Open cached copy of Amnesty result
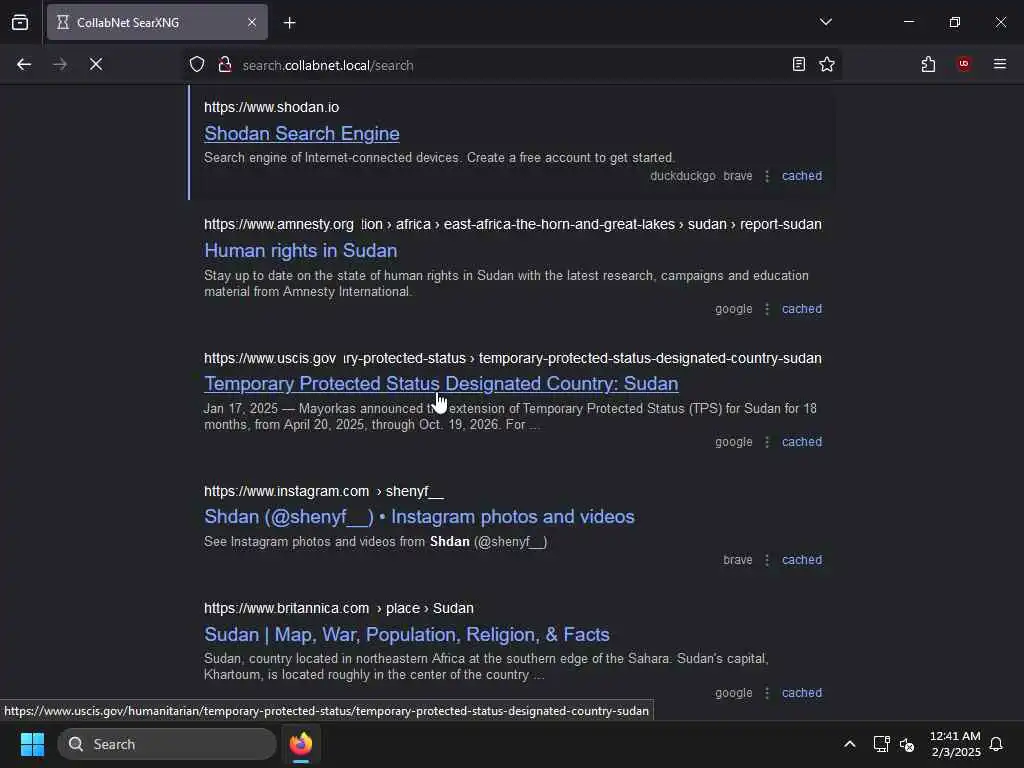This screenshot has height=768, width=1024. tap(802, 309)
